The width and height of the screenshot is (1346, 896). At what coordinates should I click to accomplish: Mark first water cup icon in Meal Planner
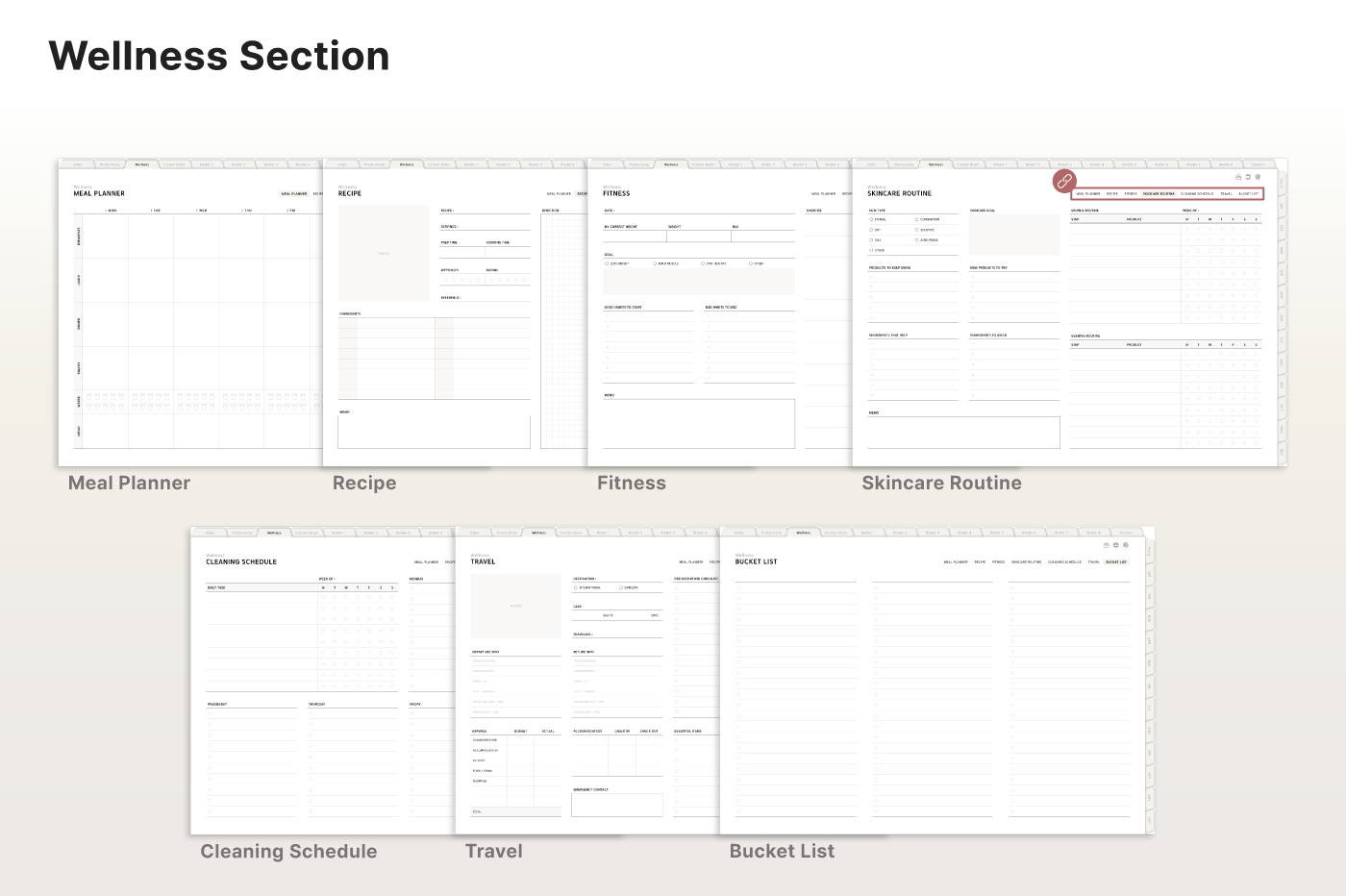89,396
